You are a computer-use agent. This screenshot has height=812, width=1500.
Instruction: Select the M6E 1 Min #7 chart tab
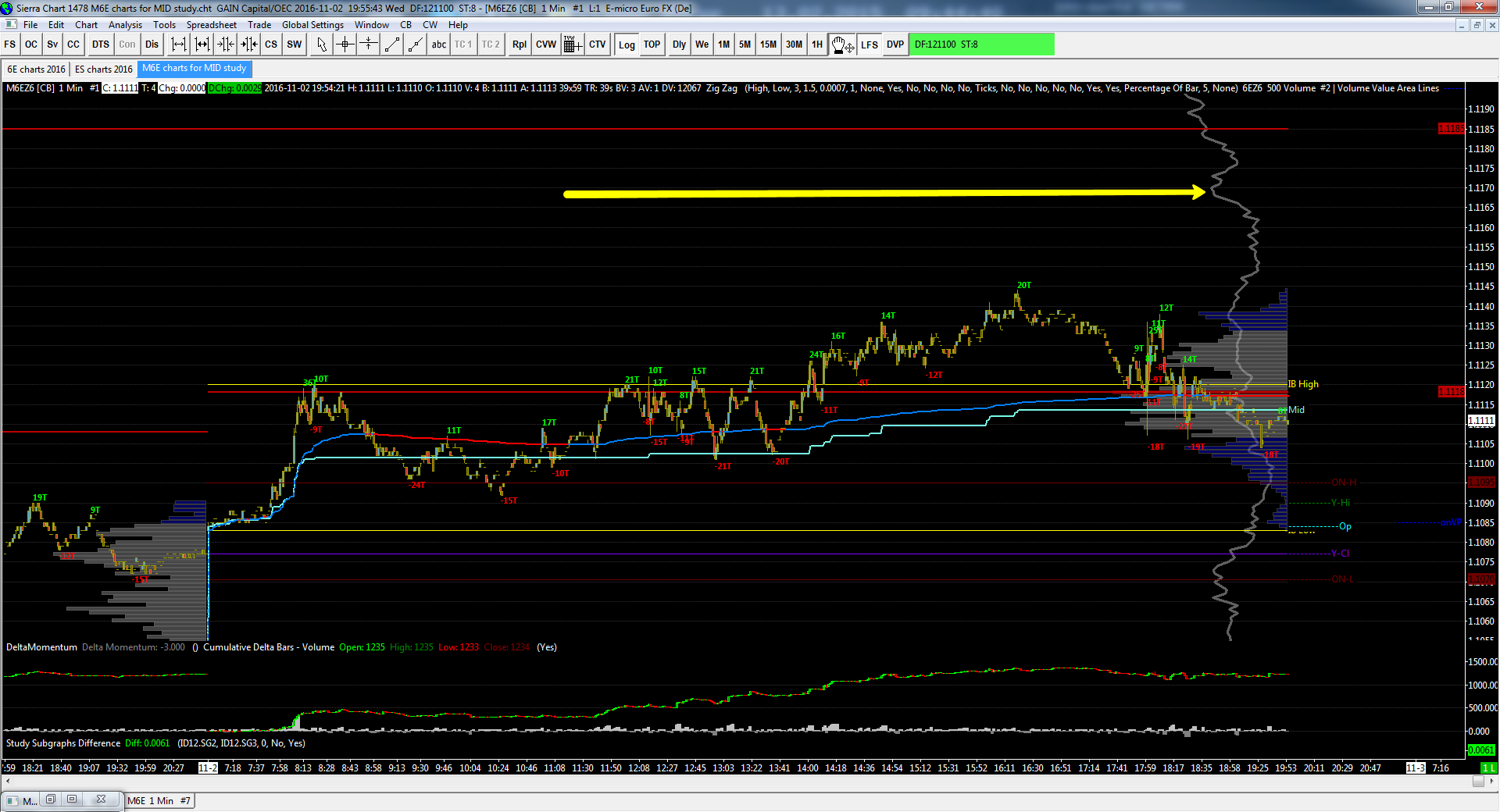pyautogui.click(x=159, y=800)
